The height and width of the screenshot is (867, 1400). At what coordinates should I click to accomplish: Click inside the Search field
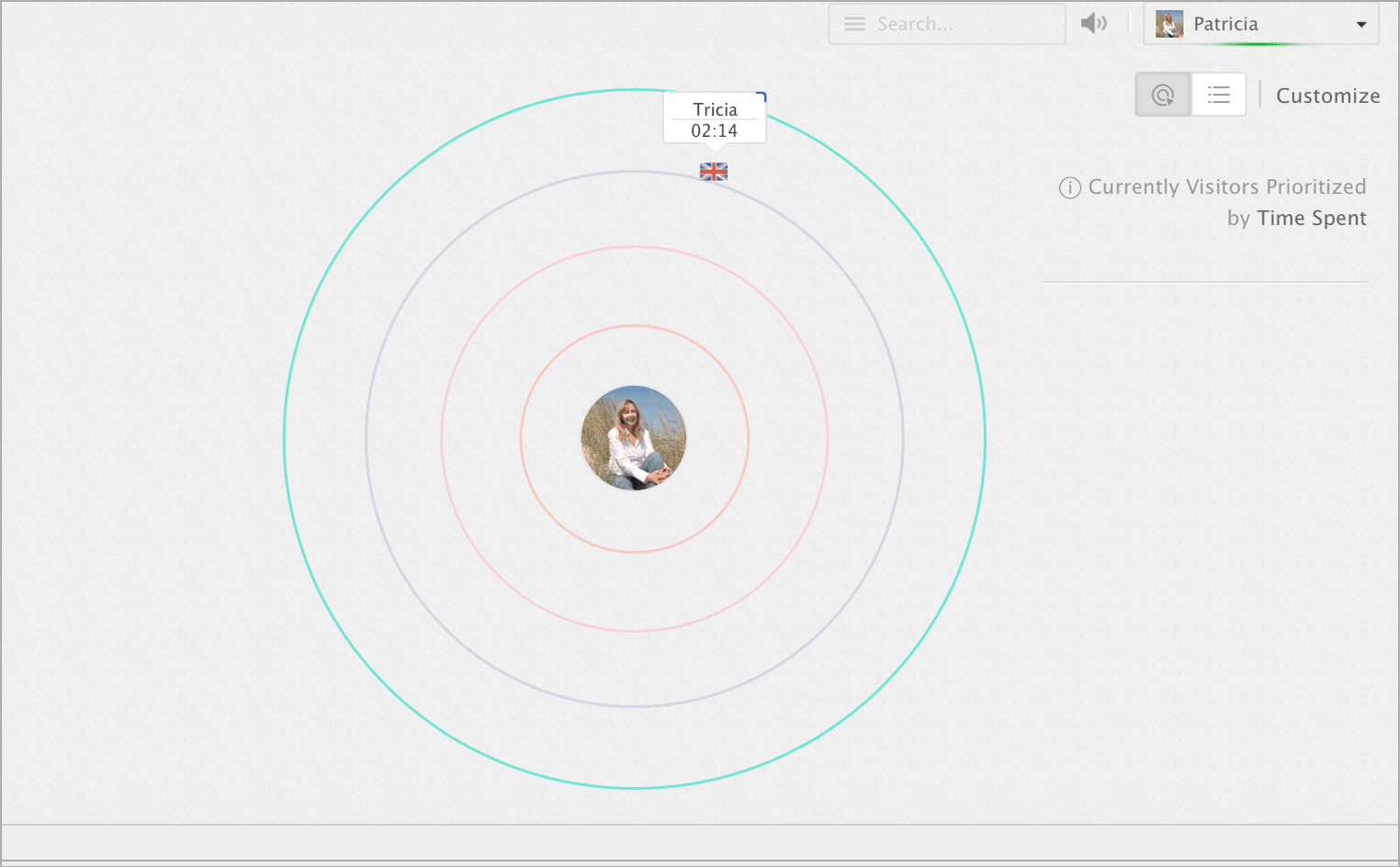click(947, 24)
